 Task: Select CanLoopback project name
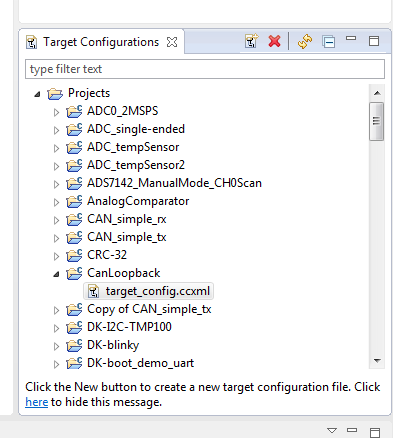pyautogui.click(x=124, y=273)
